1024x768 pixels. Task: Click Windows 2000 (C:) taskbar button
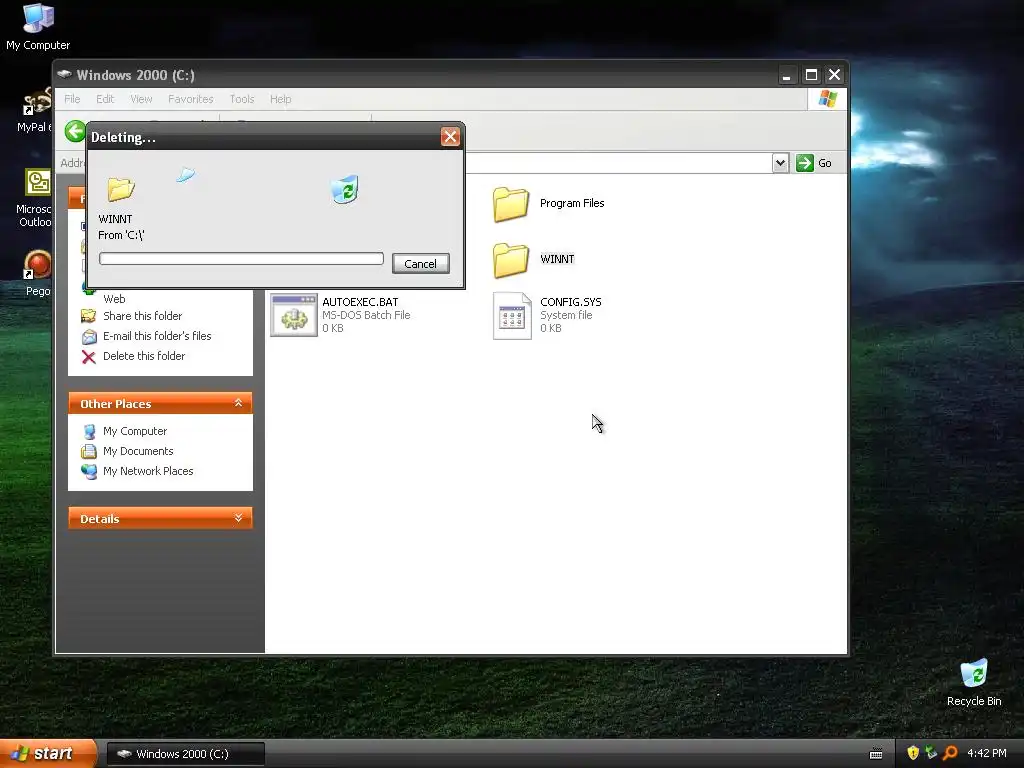point(186,754)
